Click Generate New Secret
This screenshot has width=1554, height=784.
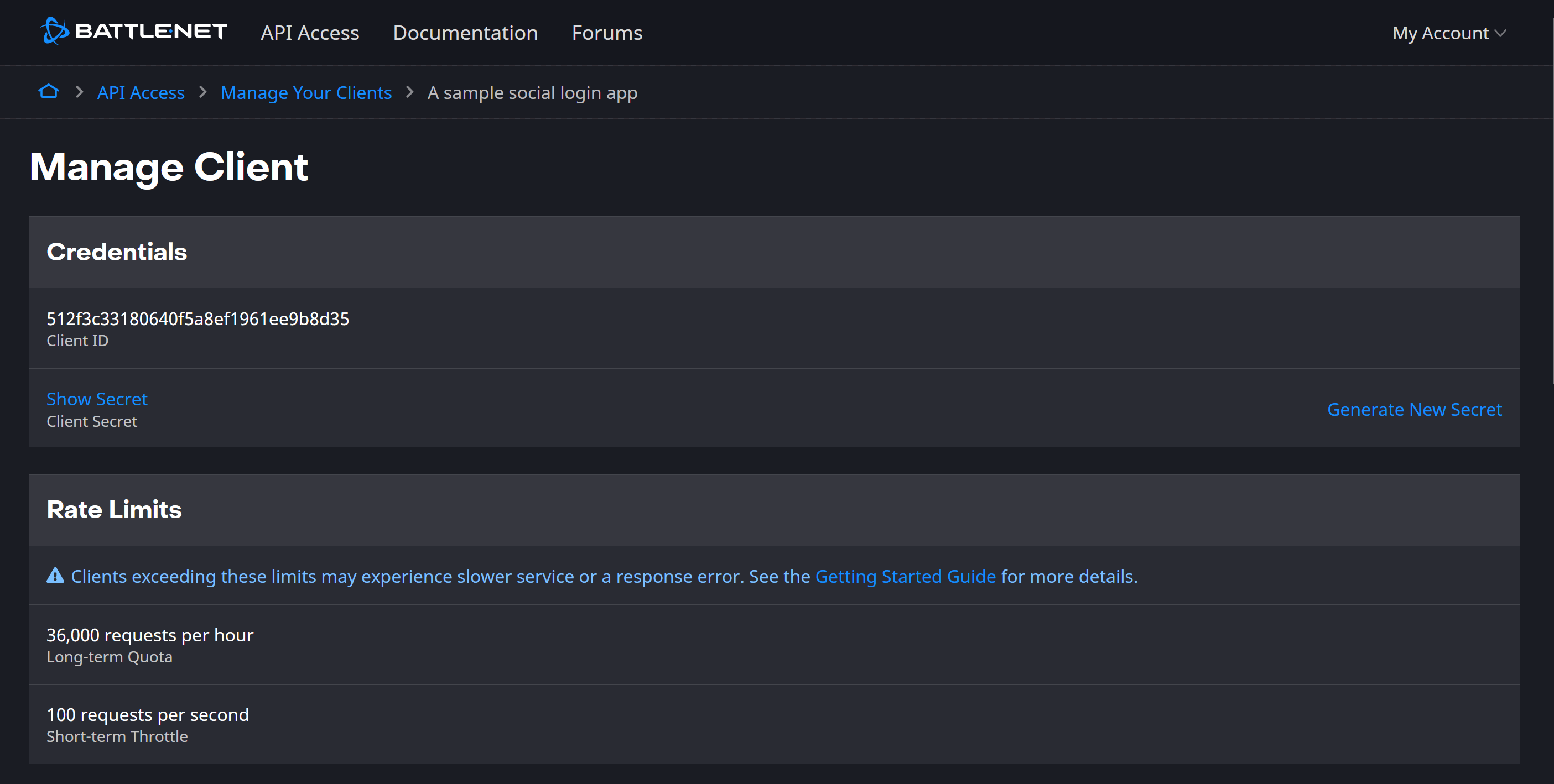[x=1414, y=410]
